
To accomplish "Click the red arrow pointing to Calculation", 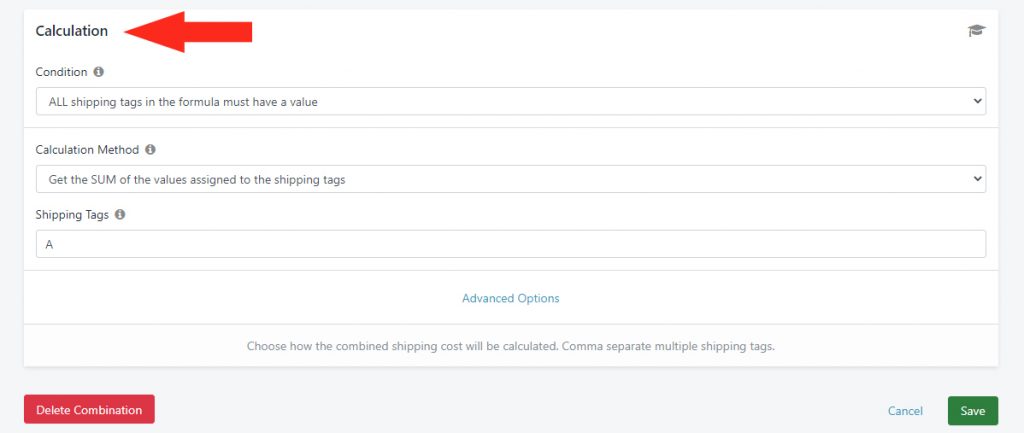I will pos(188,31).
